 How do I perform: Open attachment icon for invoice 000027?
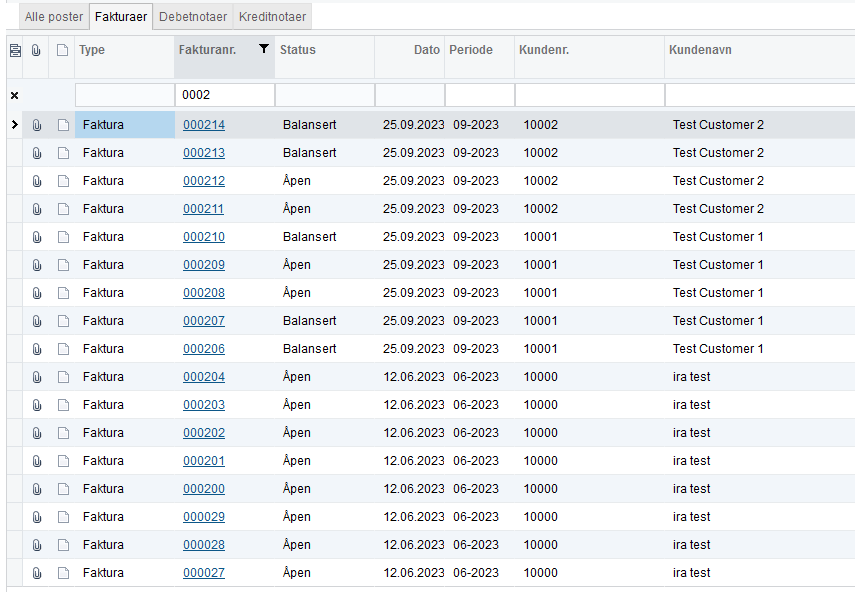pyautogui.click(x=37, y=573)
